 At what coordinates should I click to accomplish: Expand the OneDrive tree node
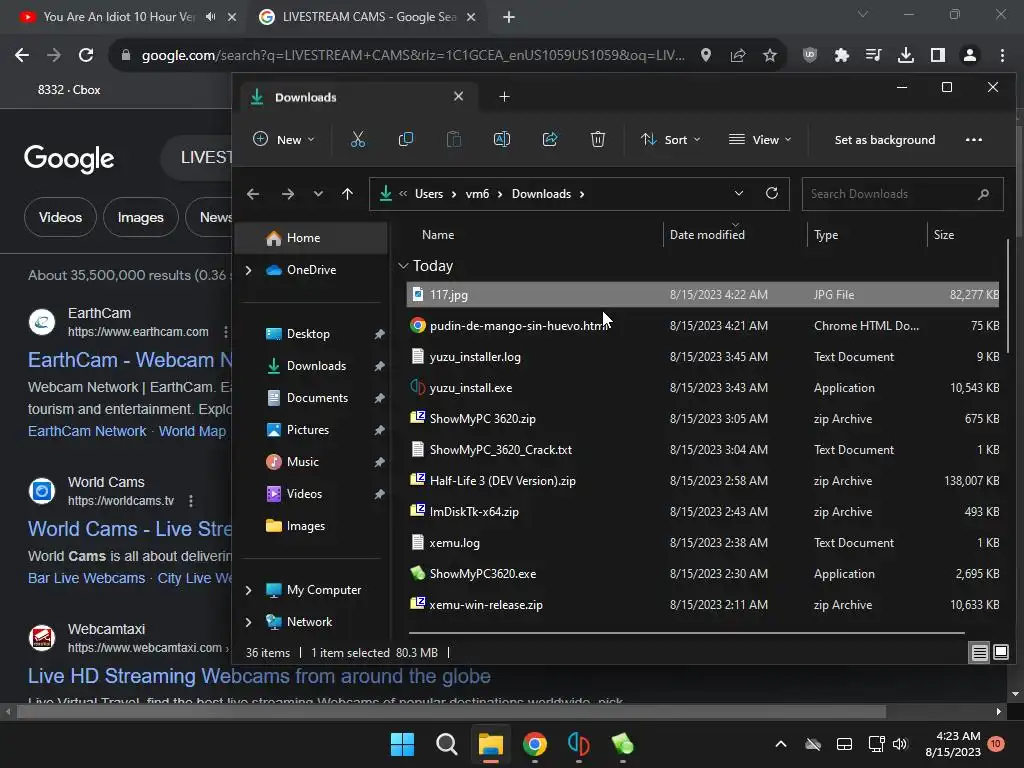coord(248,270)
